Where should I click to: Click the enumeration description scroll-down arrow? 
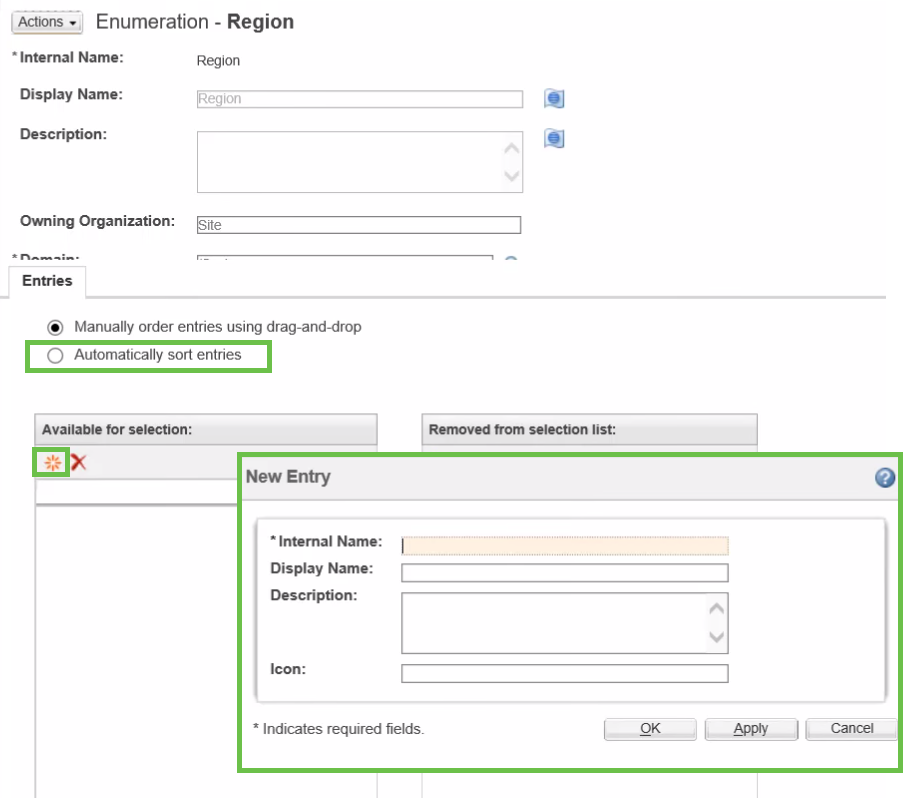click(x=511, y=176)
